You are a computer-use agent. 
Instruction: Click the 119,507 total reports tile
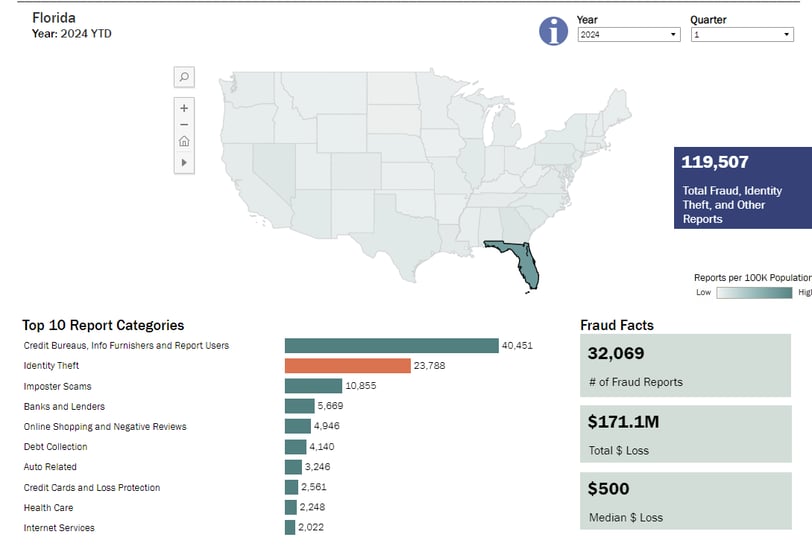(743, 188)
